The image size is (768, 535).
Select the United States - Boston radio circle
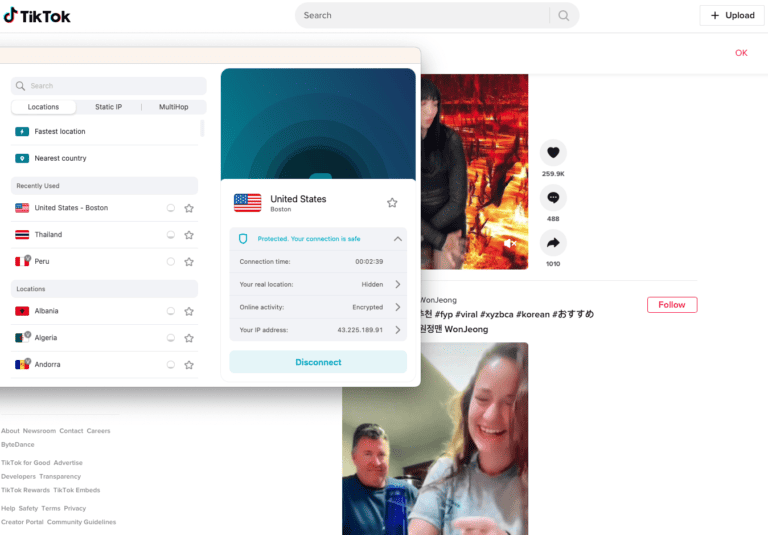coord(170,208)
